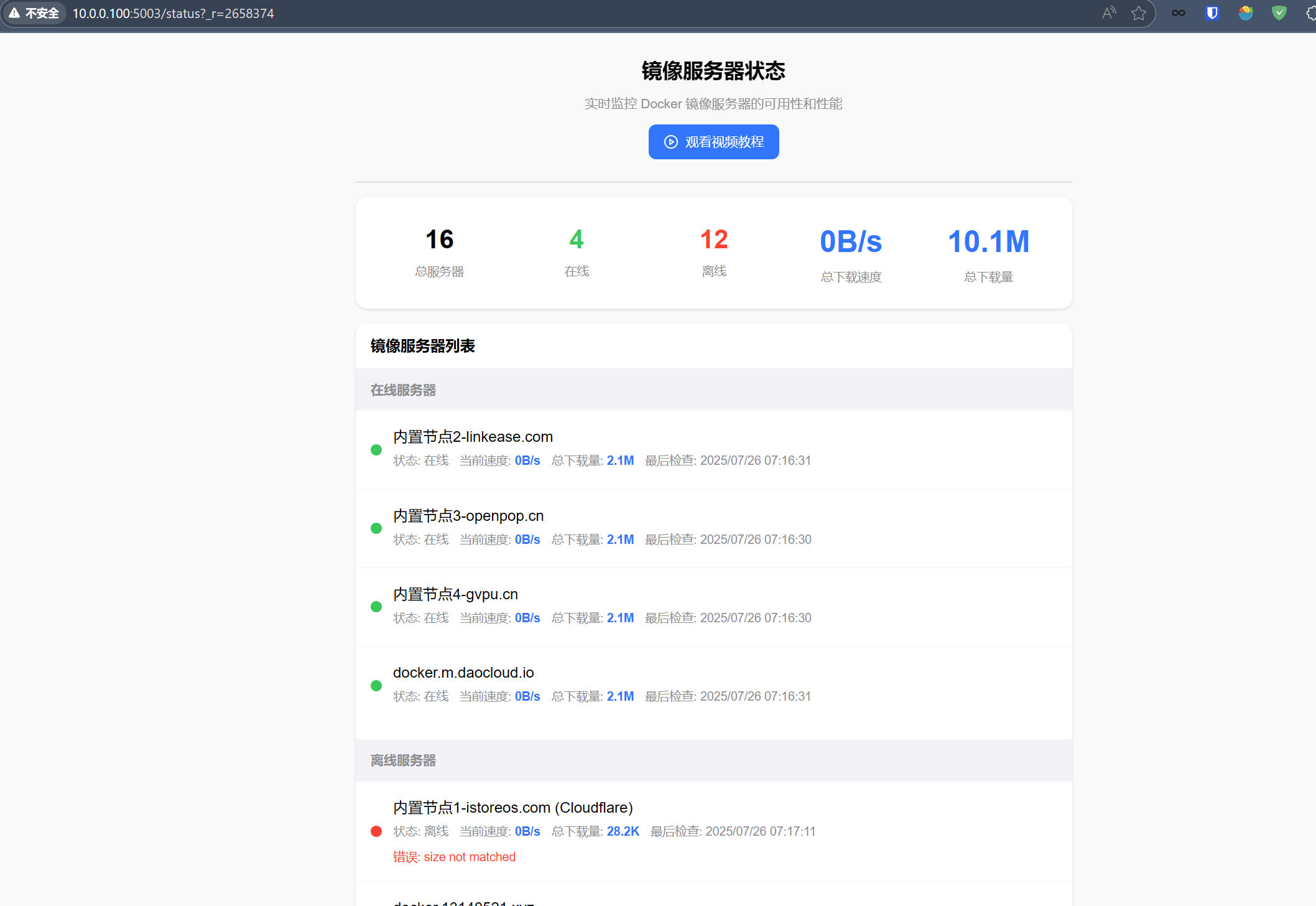Viewport: 1316px width, 906px height.
Task: Click the Read Aloud icon in address bar
Action: coord(1109,13)
